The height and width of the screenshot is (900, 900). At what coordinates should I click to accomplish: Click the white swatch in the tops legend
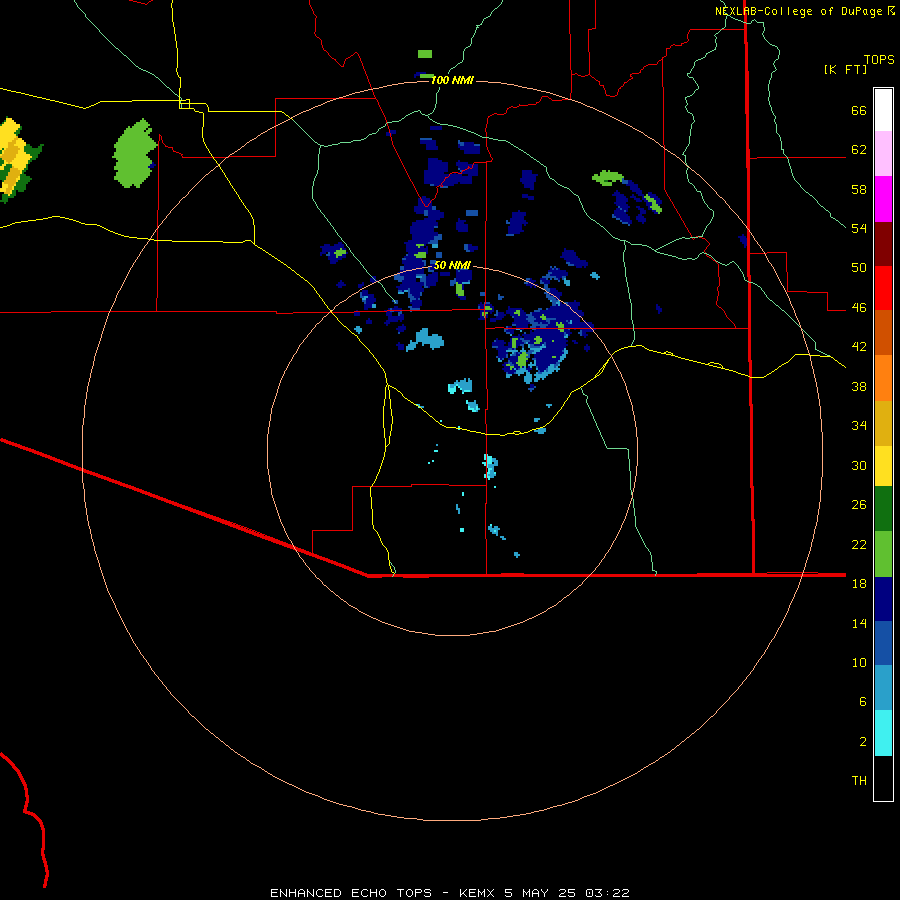click(x=883, y=110)
